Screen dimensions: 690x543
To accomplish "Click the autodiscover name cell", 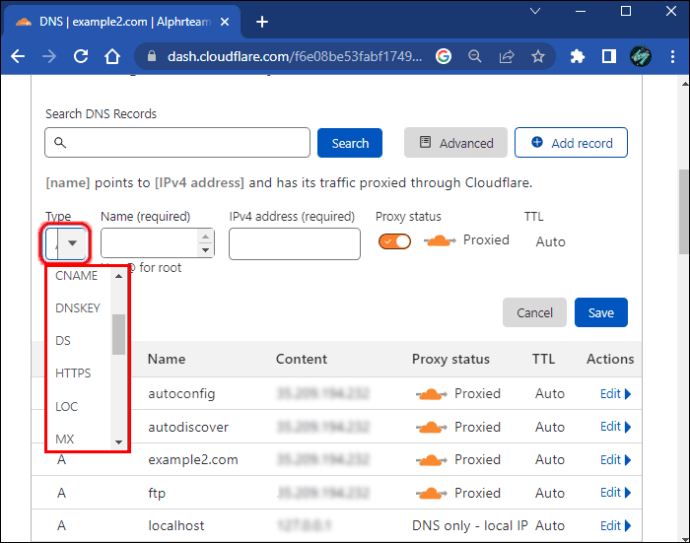I will tap(188, 427).
